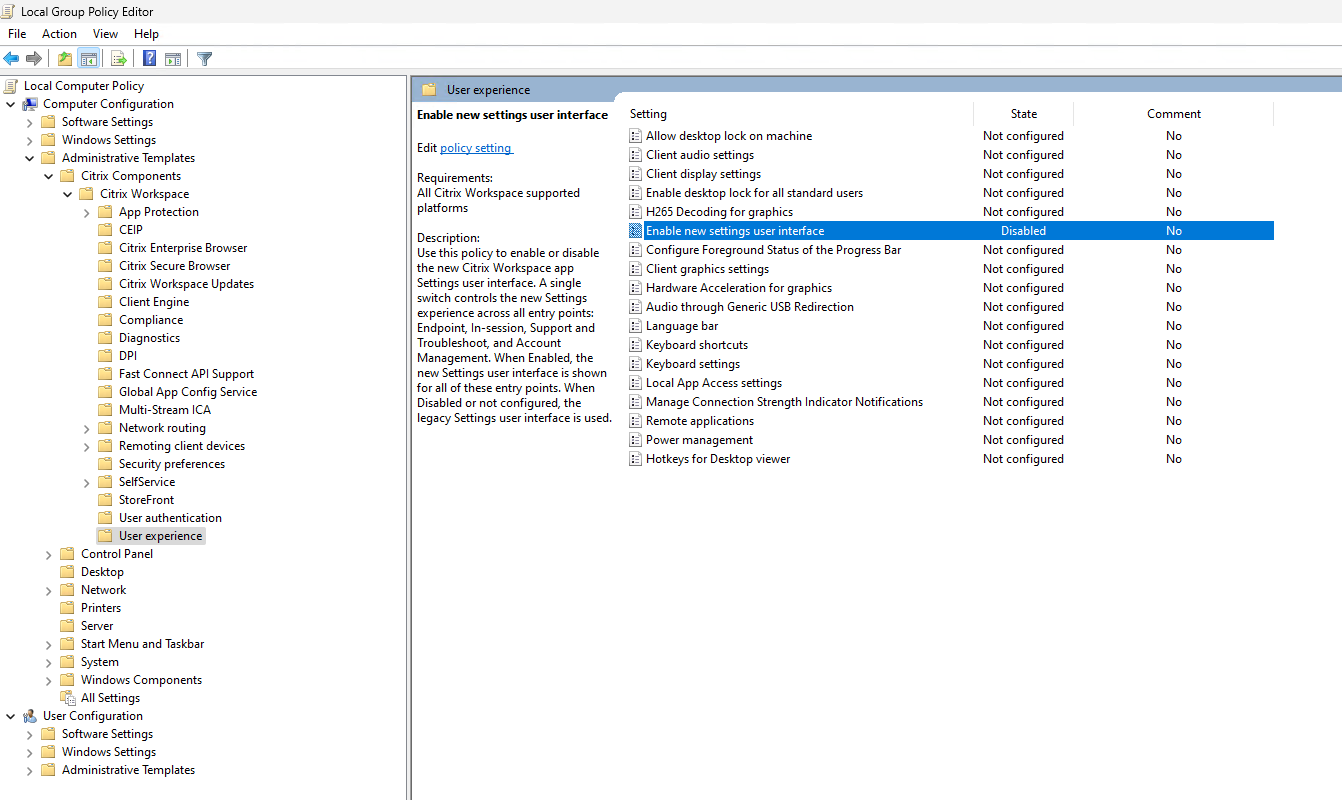Select 'Configure Foreground Status of the Progress Bar'
1342x800 pixels.
tap(773, 250)
